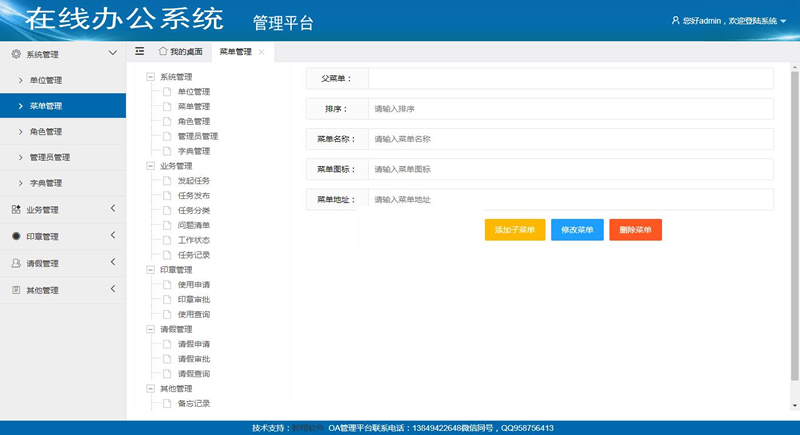Collapse the 印章管理 tree node

pos(150,270)
